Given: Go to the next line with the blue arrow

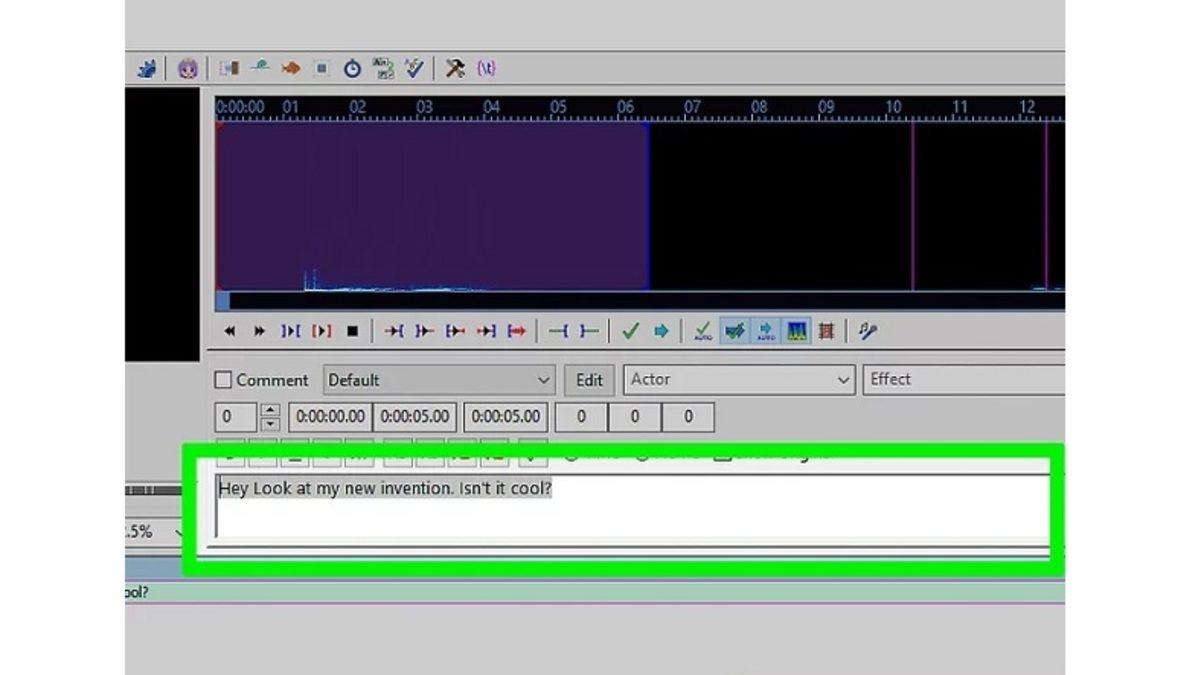Looking at the screenshot, I should click(x=659, y=331).
